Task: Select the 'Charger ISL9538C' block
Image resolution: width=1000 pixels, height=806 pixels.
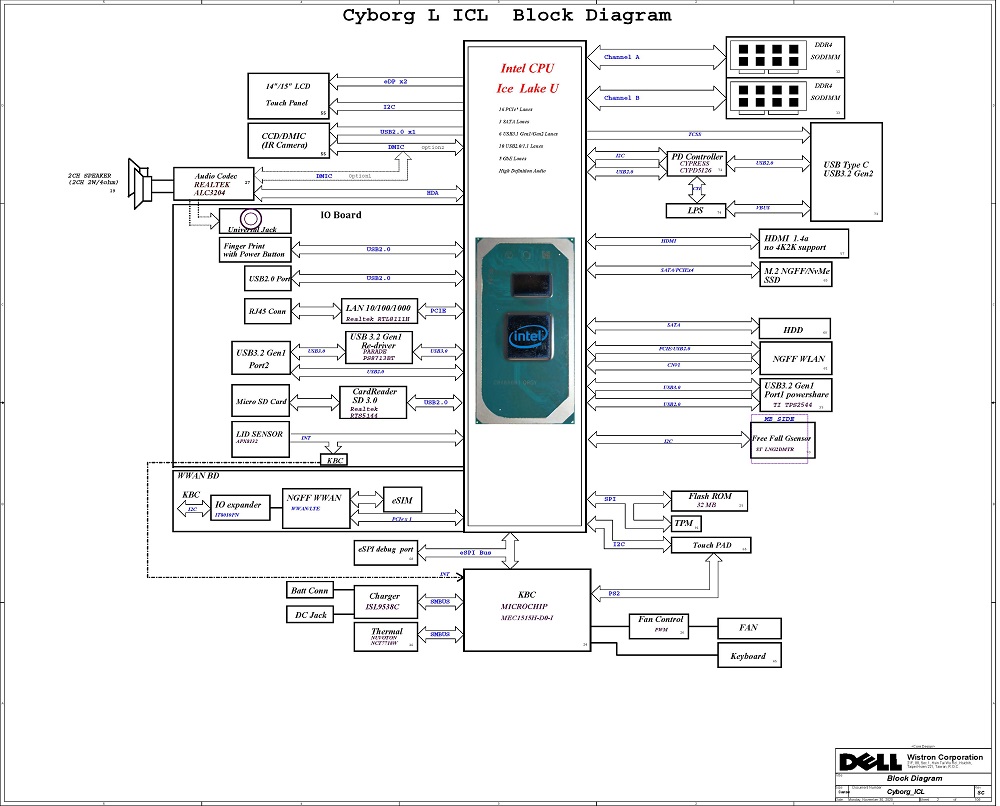Action: coord(385,602)
